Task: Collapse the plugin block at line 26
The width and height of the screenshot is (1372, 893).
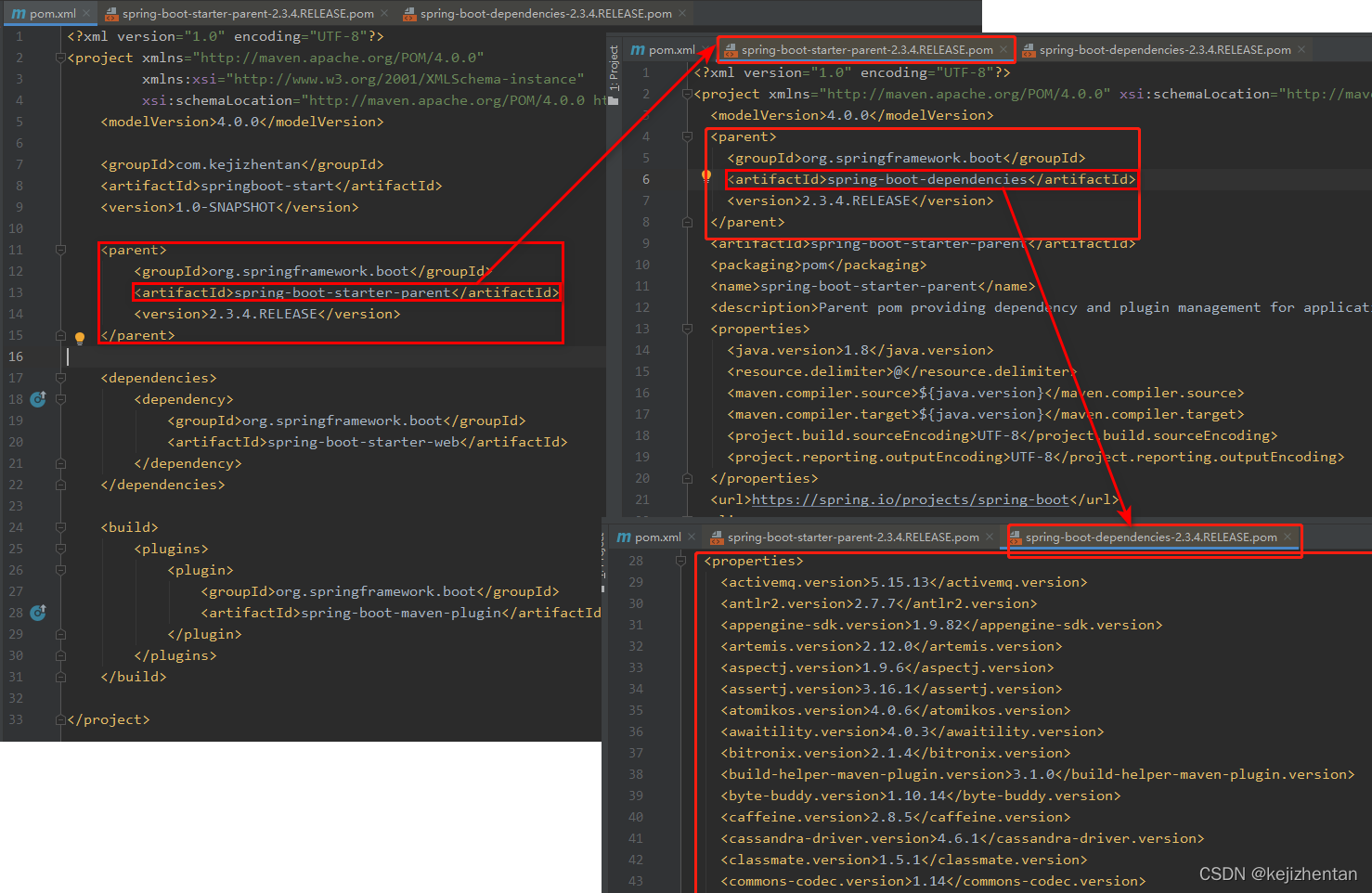Action: [60, 570]
